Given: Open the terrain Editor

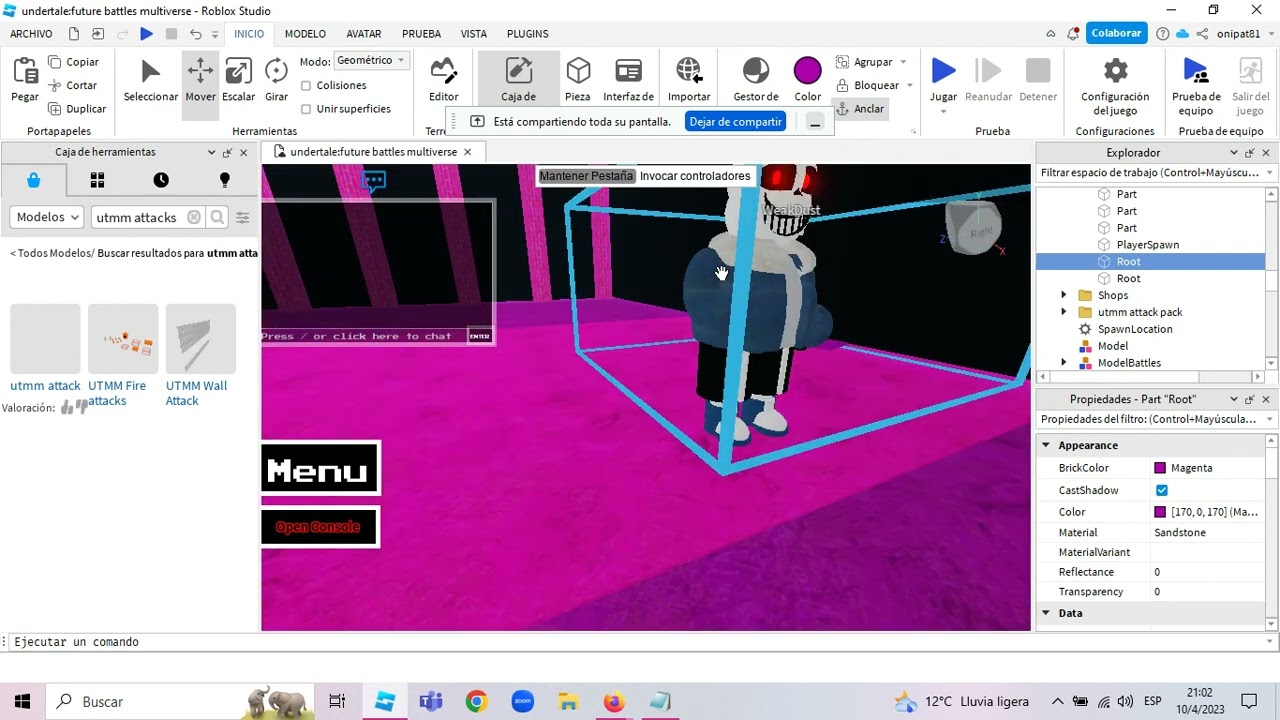Looking at the screenshot, I should [x=443, y=81].
